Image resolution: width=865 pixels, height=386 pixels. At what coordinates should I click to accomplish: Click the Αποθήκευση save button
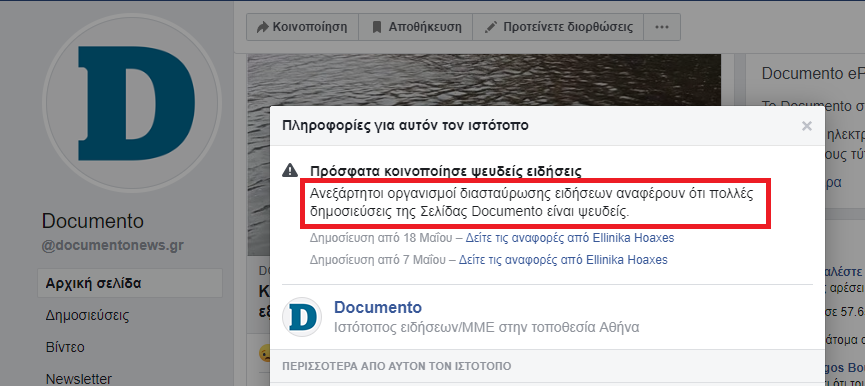click(x=415, y=27)
